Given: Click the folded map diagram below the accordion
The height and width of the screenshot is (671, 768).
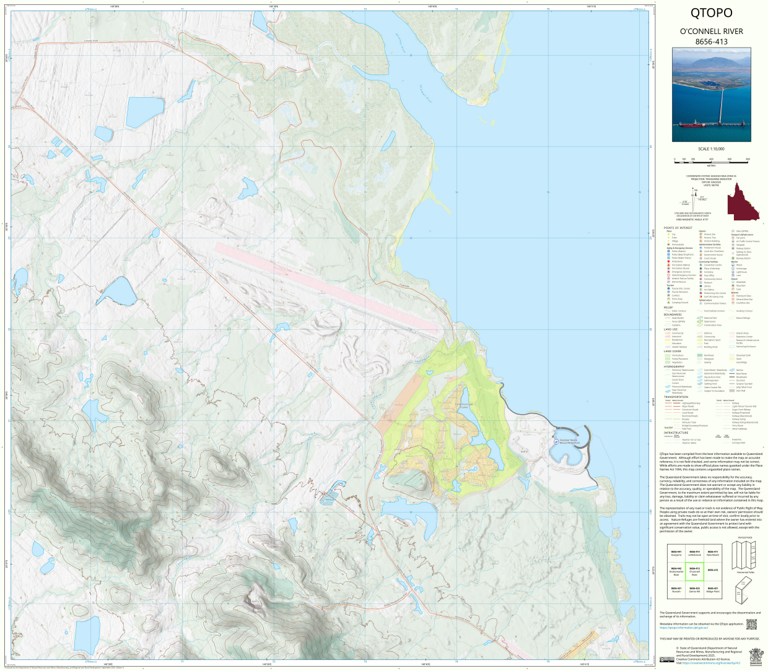Looking at the screenshot, I should tap(744, 590).
